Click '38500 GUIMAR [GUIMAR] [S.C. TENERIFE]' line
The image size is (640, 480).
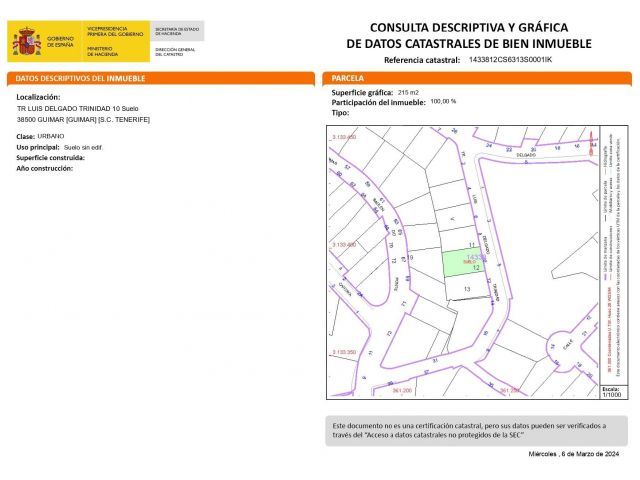point(83,120)
